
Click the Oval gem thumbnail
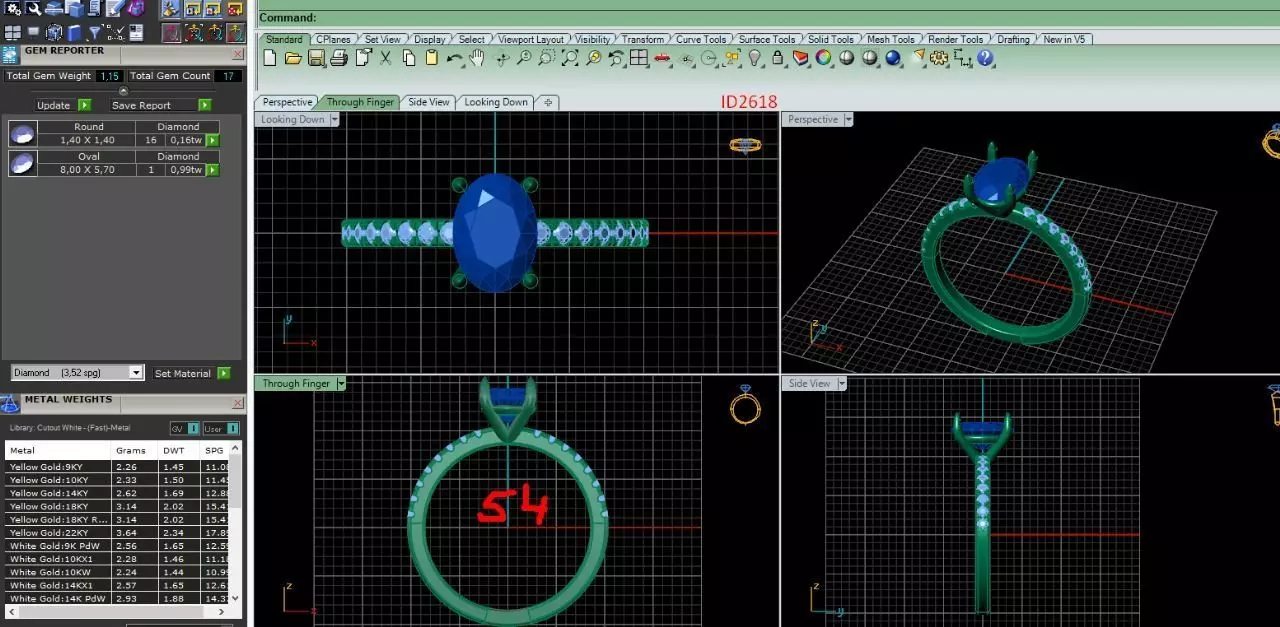[22, 163]
